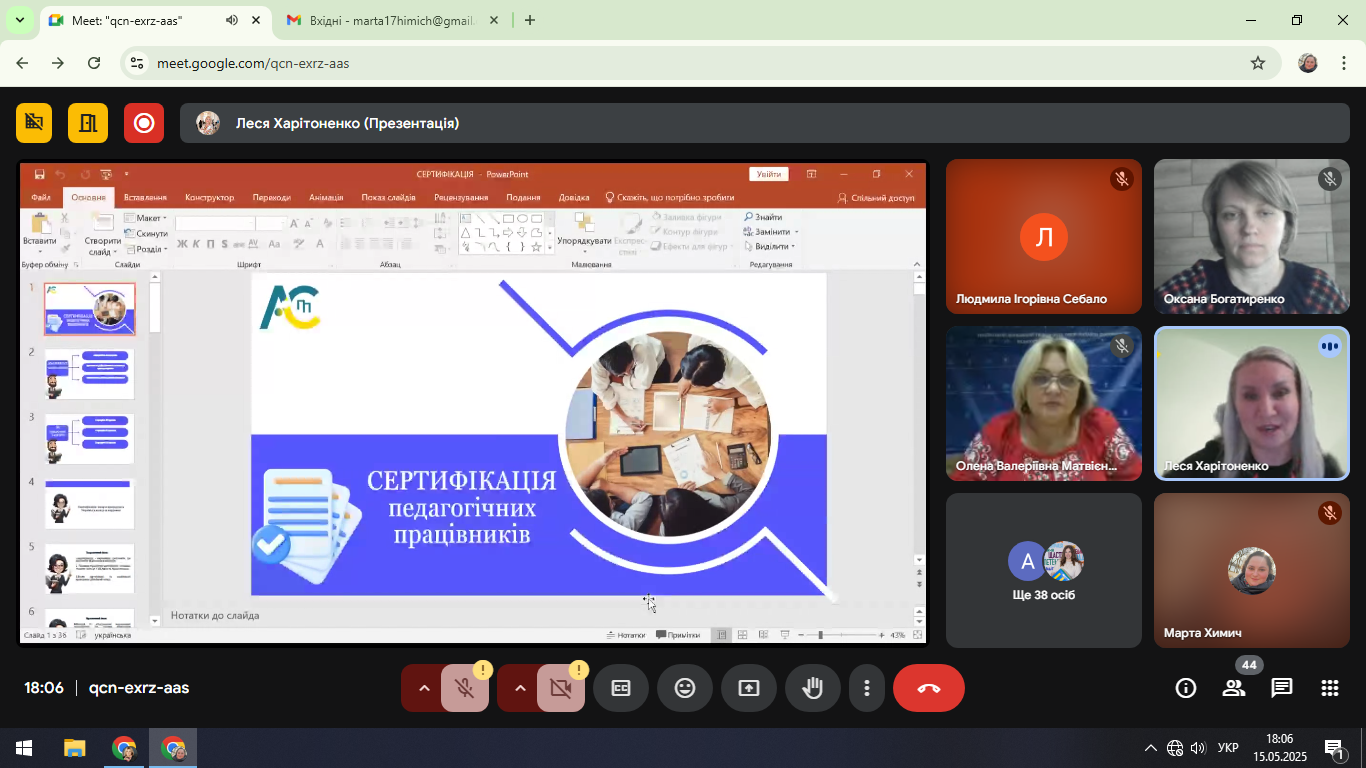Unmute your microphone in Meet
The height and width of the screenshot is (768, 1366).
pos(464,688)
